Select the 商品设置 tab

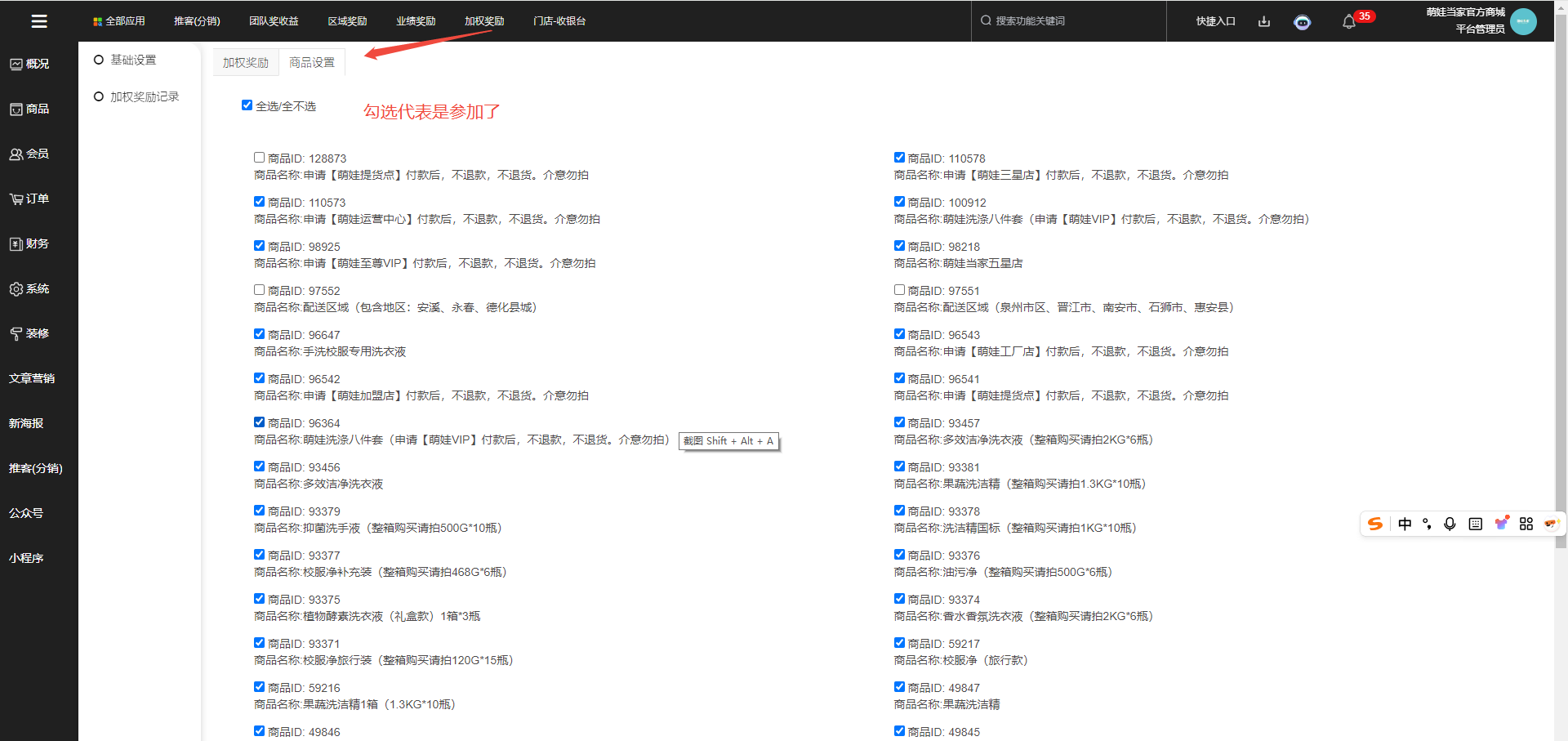pyautogui.click(x=312, y=63)
